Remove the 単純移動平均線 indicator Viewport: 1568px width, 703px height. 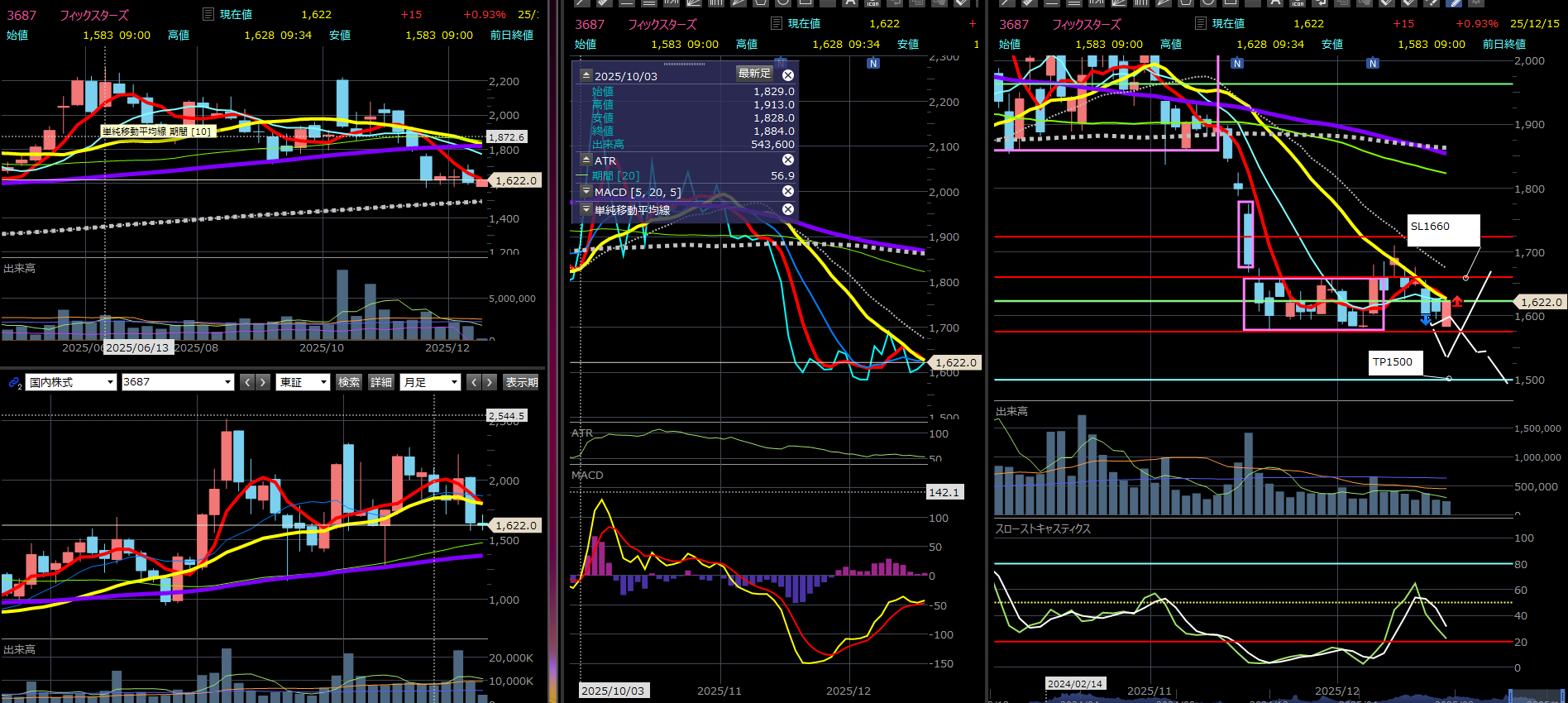click(788, 209)
